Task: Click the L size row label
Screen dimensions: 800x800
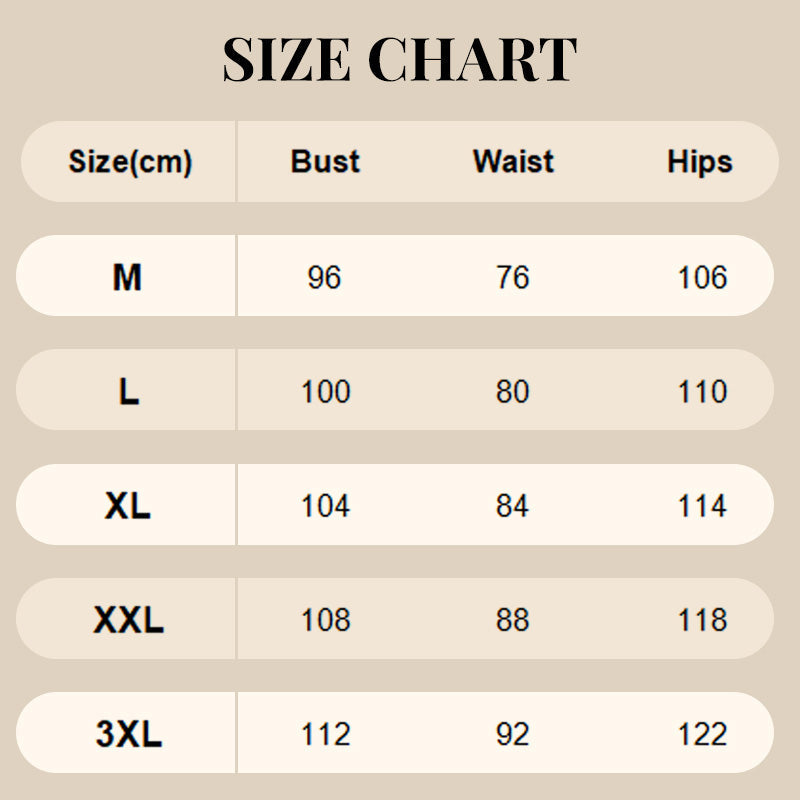Action: click(128, 391)
